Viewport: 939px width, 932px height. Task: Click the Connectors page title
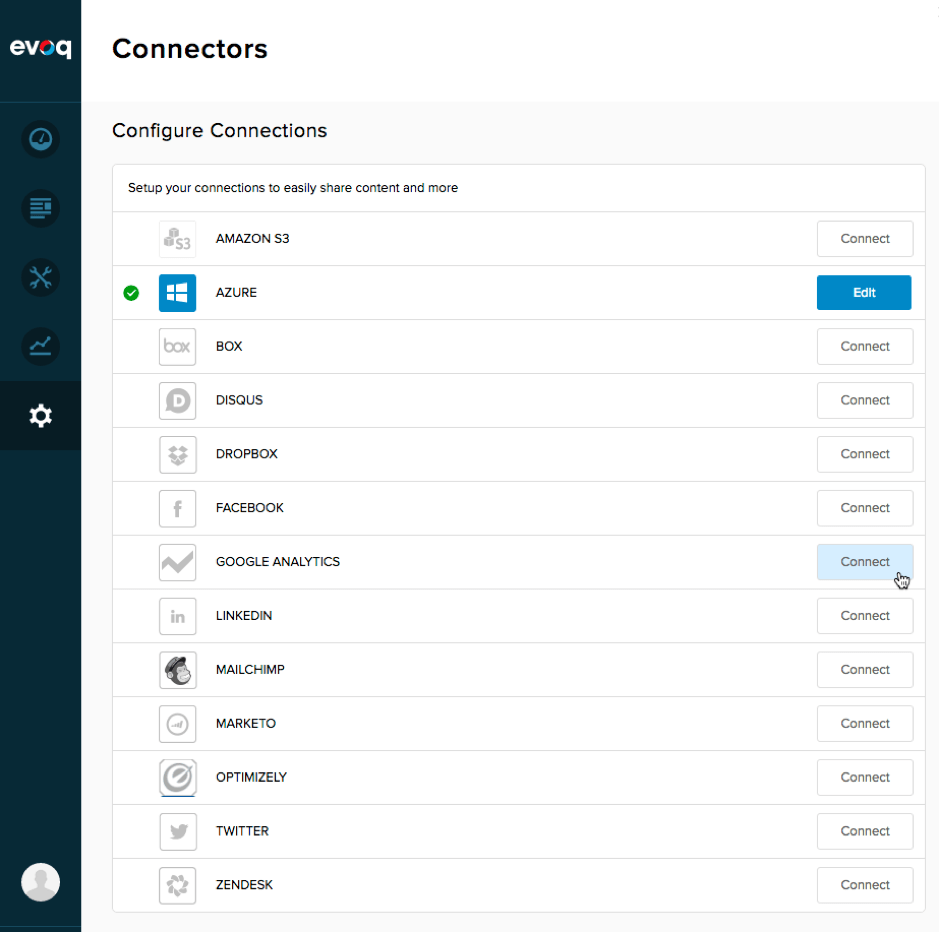click(190, 49)
